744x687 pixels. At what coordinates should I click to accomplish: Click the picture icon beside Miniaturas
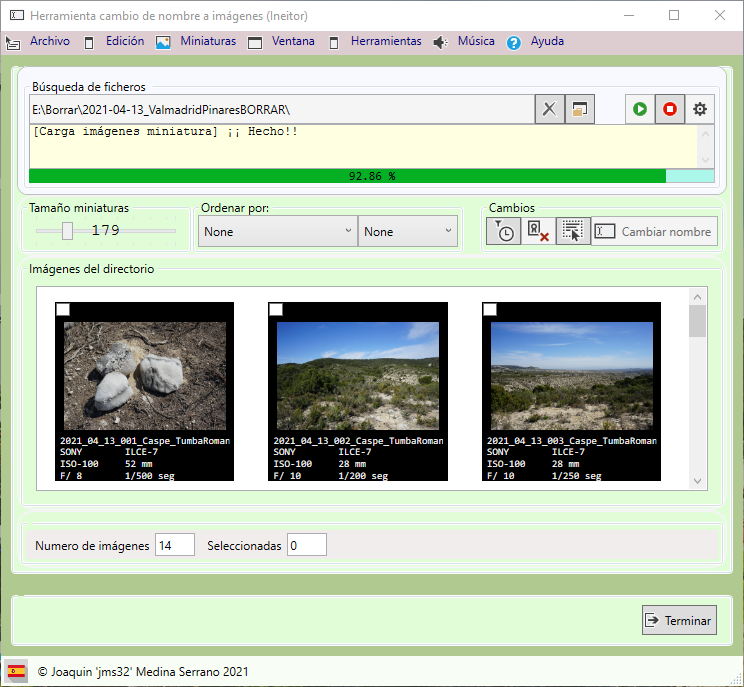(163, 43)
